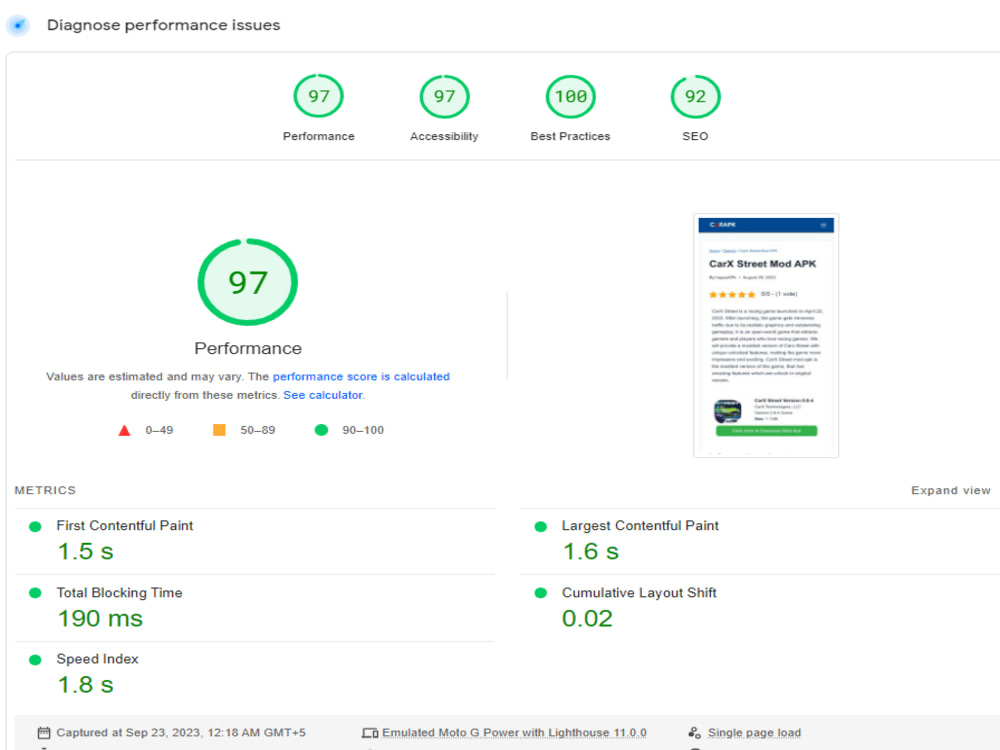Click the 90–100 legend range text

(x=363, y=430)
